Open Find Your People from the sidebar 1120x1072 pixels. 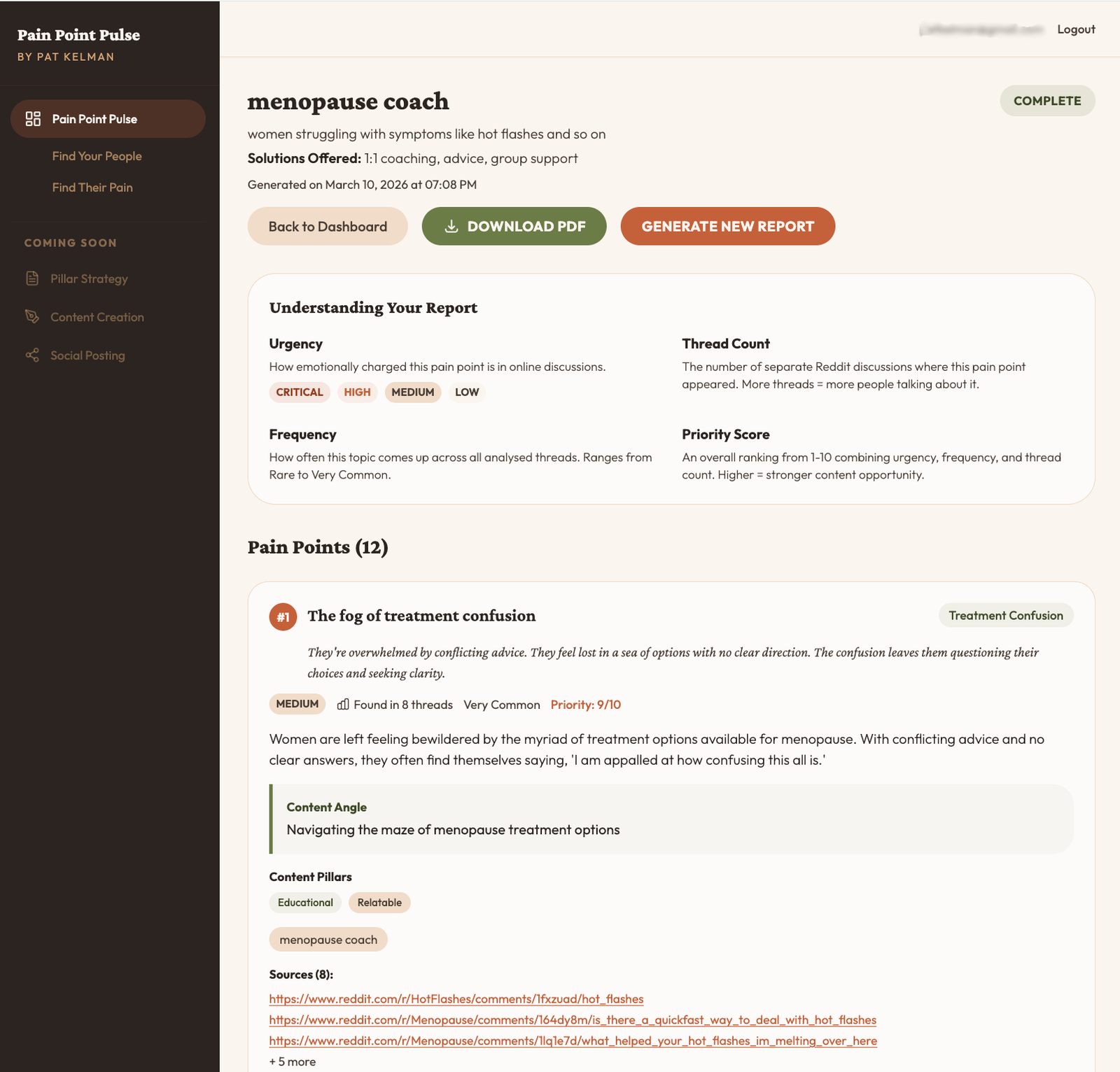[97, 156]
